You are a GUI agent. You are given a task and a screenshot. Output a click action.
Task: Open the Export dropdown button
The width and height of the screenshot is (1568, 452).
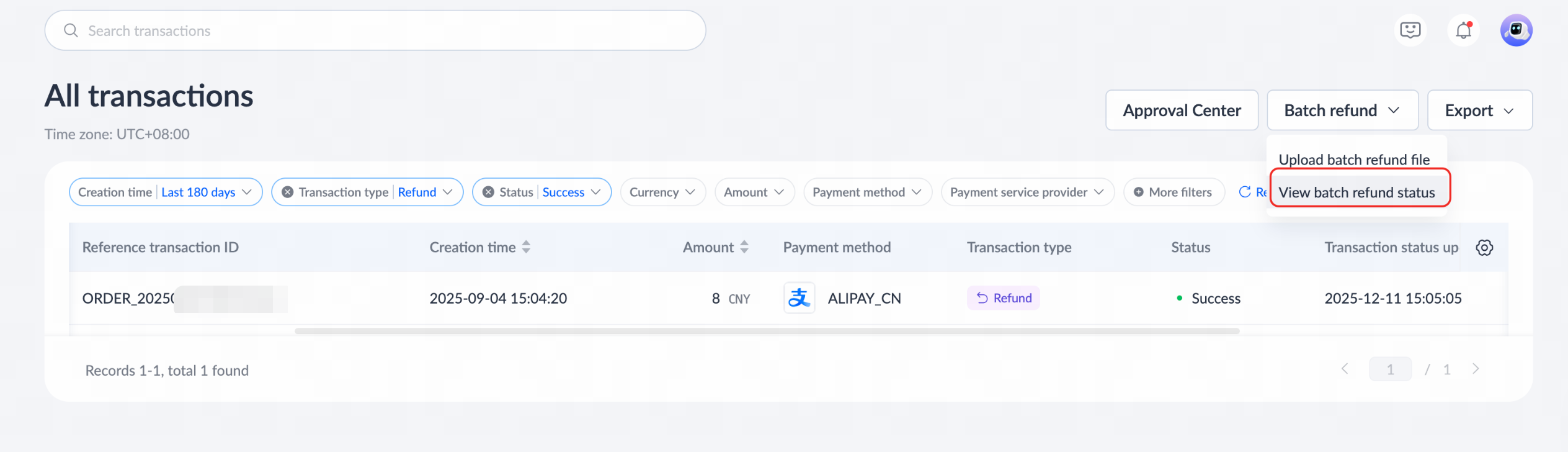click(x=1480, y=111)
